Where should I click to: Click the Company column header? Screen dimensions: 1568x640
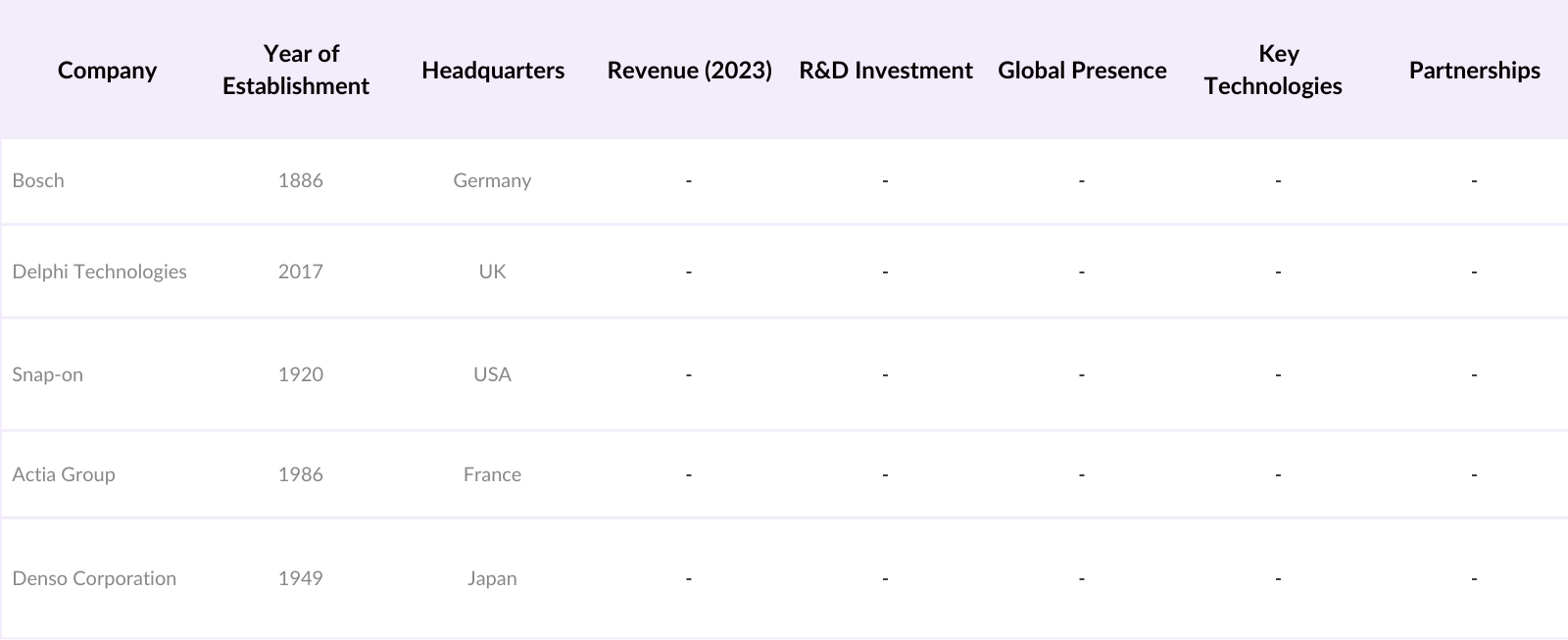coord(107,71)
